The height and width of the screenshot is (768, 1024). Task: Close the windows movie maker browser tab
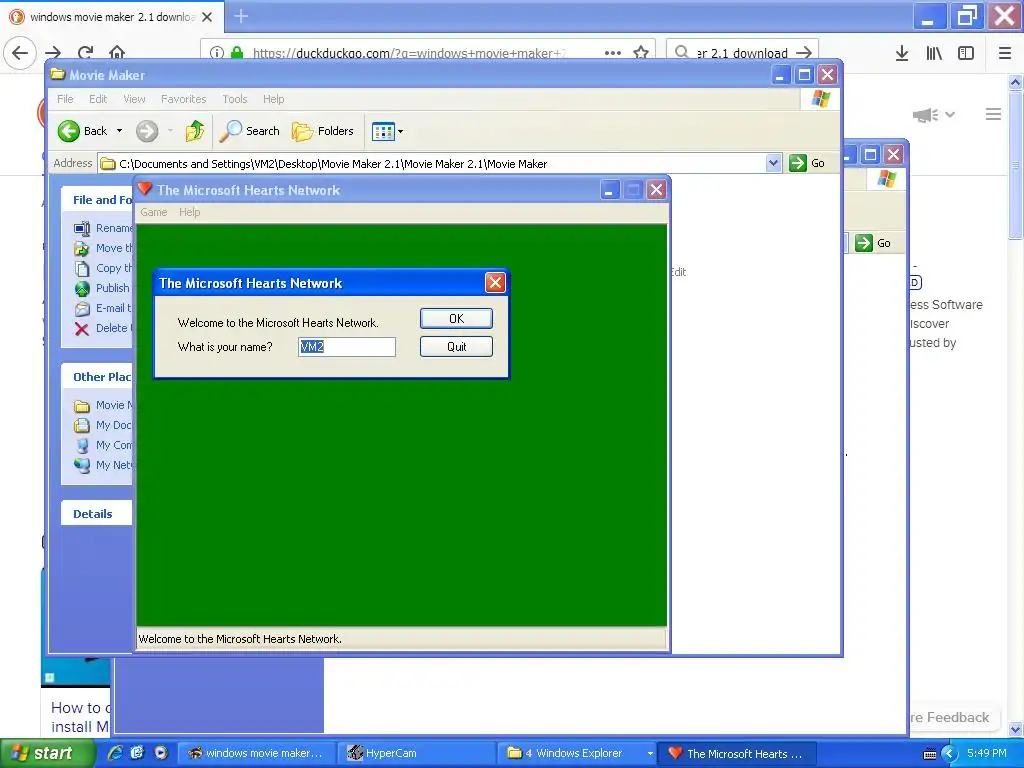coord(207,17)
